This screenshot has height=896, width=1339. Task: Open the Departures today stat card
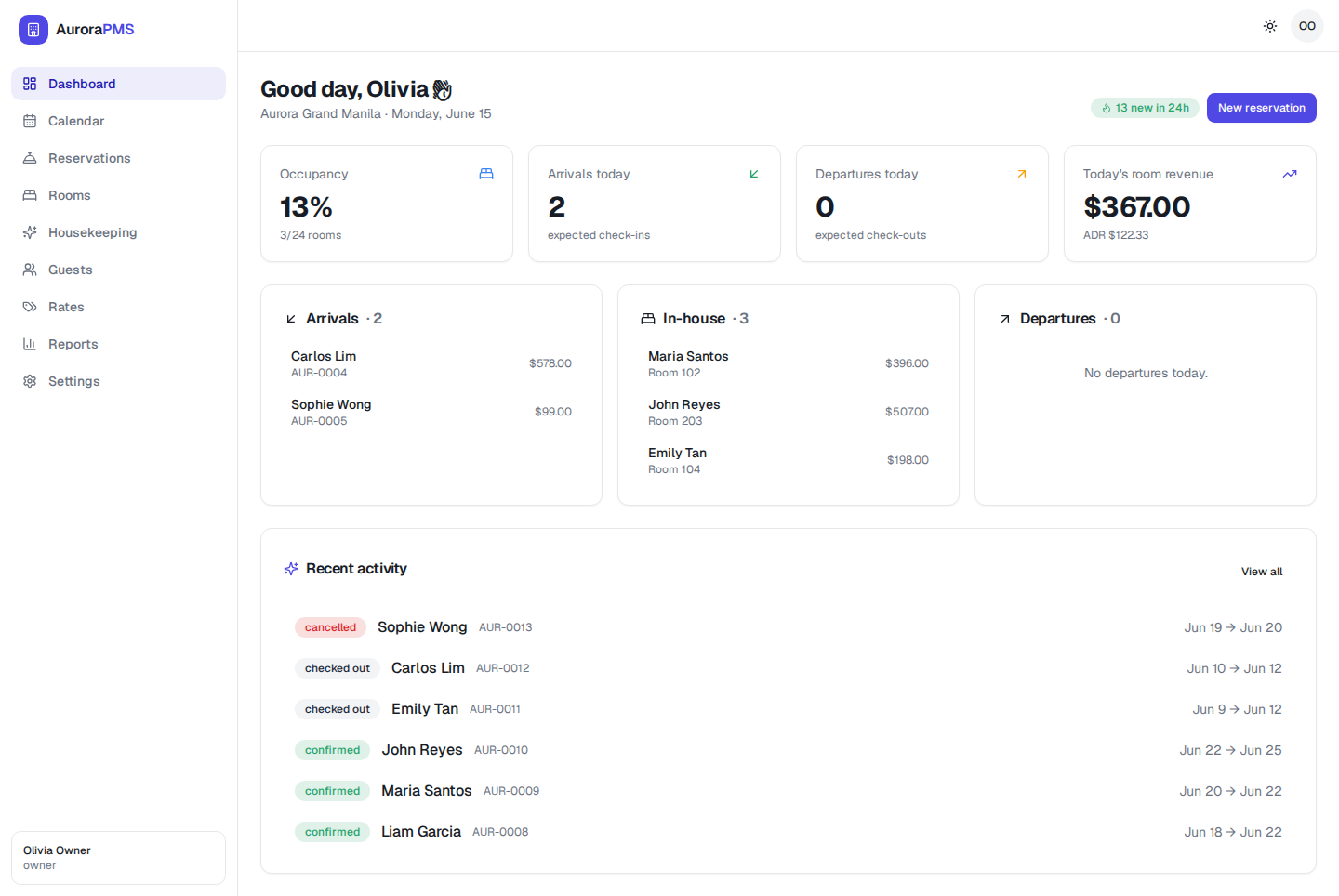pyautogui.click(x=922, y=204)
